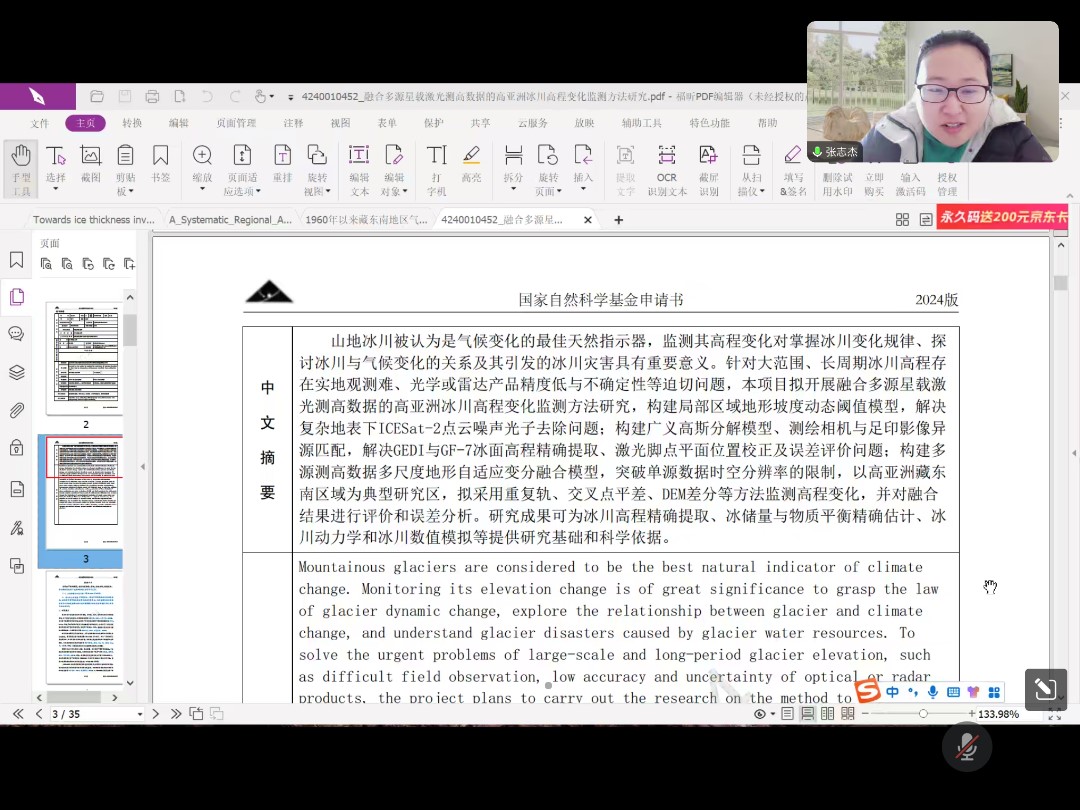The width and height of the screenshot is (1080, 810).
Task: Open the Comment (注释) ribbon tab
Action: [293, 123]
